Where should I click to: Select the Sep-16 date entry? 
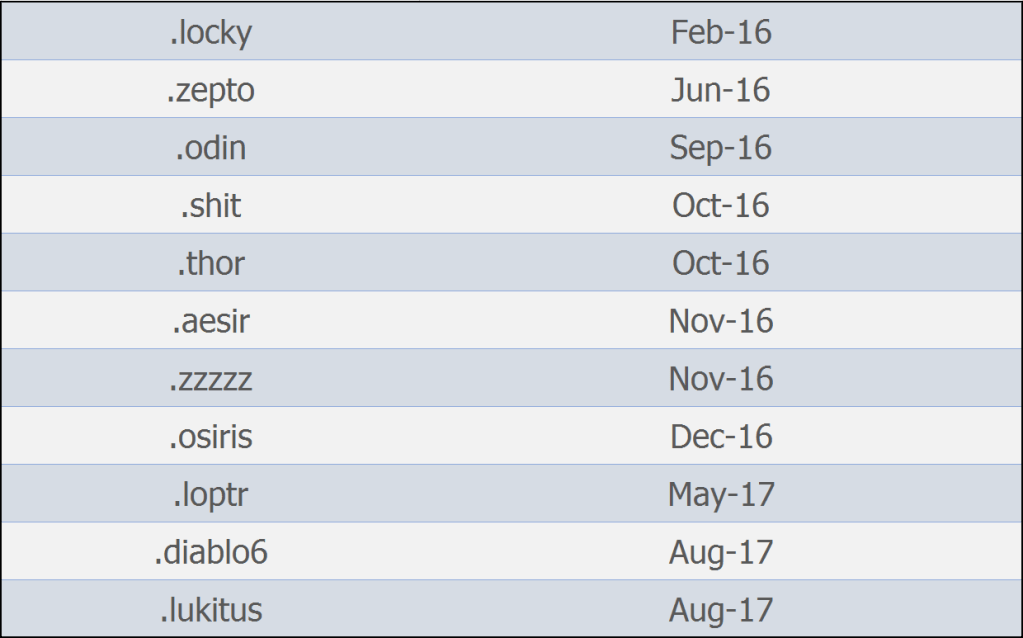(721, 148)
